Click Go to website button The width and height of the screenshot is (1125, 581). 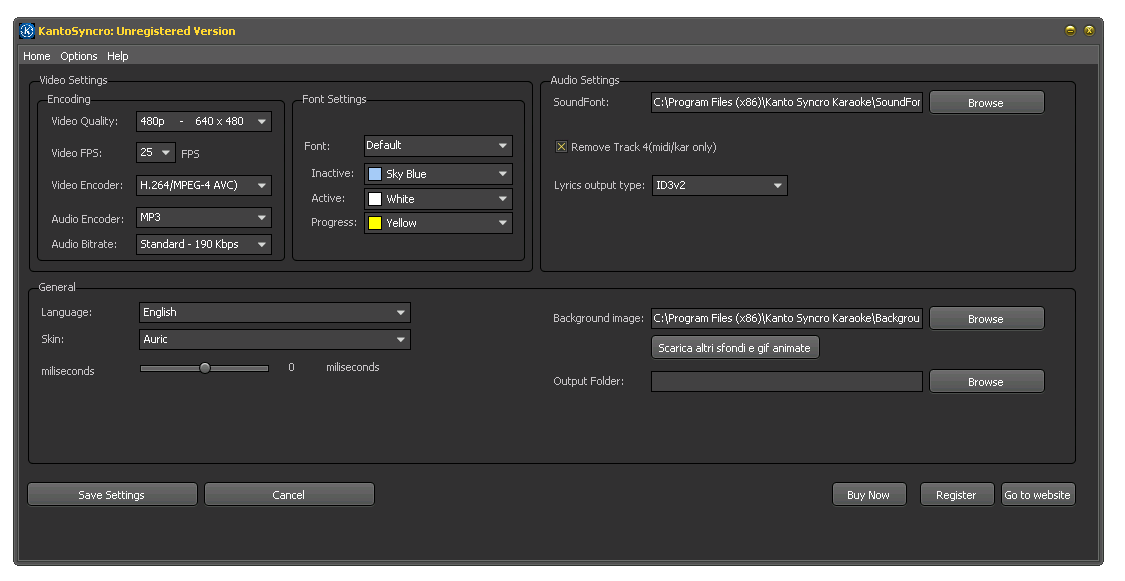tap(1037, 494)
